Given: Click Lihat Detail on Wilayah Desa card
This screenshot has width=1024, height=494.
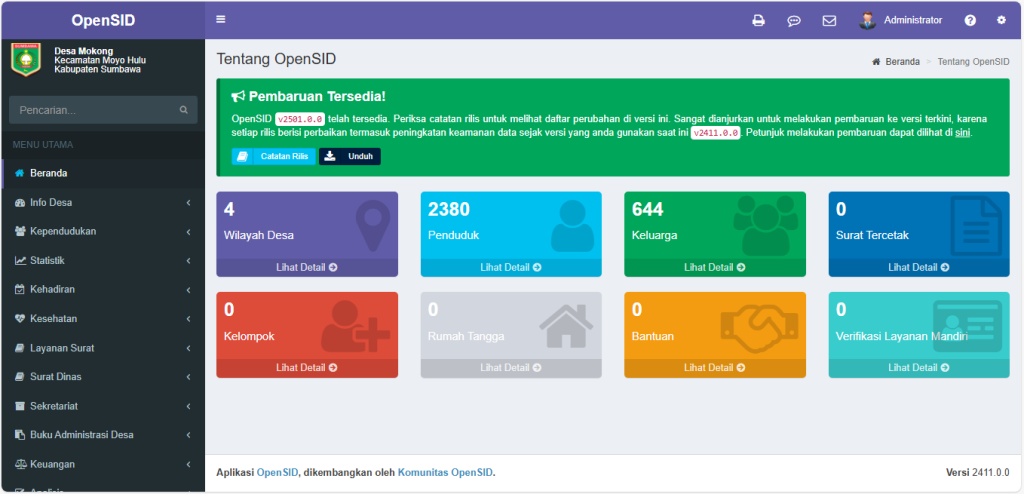Looking at the screenshot, I should (307, 267).
